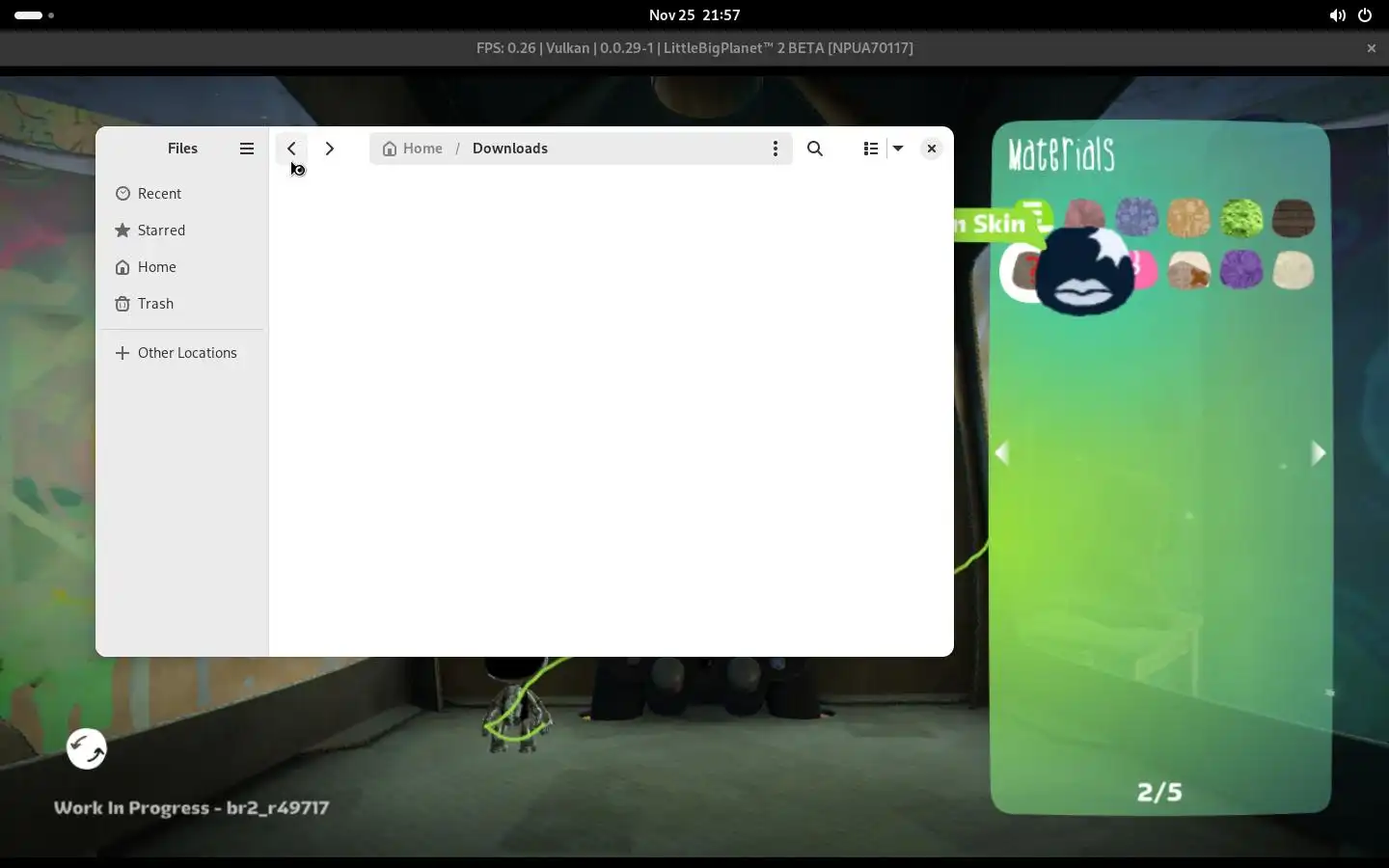Viewport: 1389px width, 868px height.
Task: Go to previous Materials page arrow
Action: point(1002,453)
